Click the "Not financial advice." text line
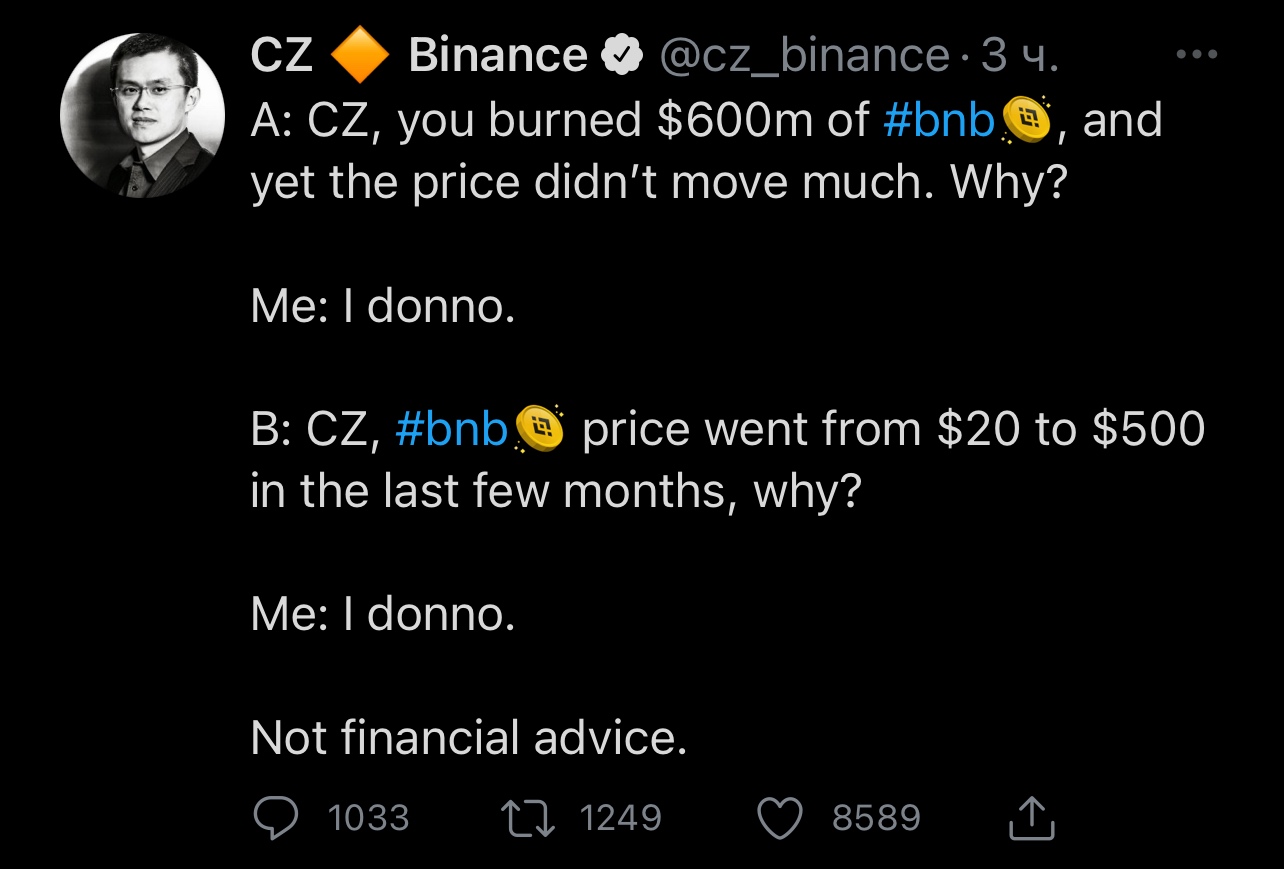Screen dimensions: 1284x869 469,738
